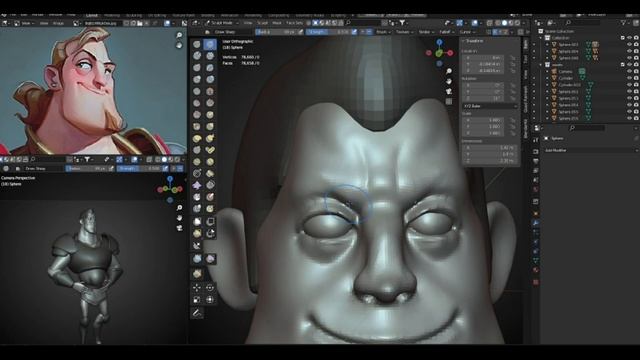Switch to the Sculpting workspace tab
This screenshot has width=640, height=360.
point(134,15)
